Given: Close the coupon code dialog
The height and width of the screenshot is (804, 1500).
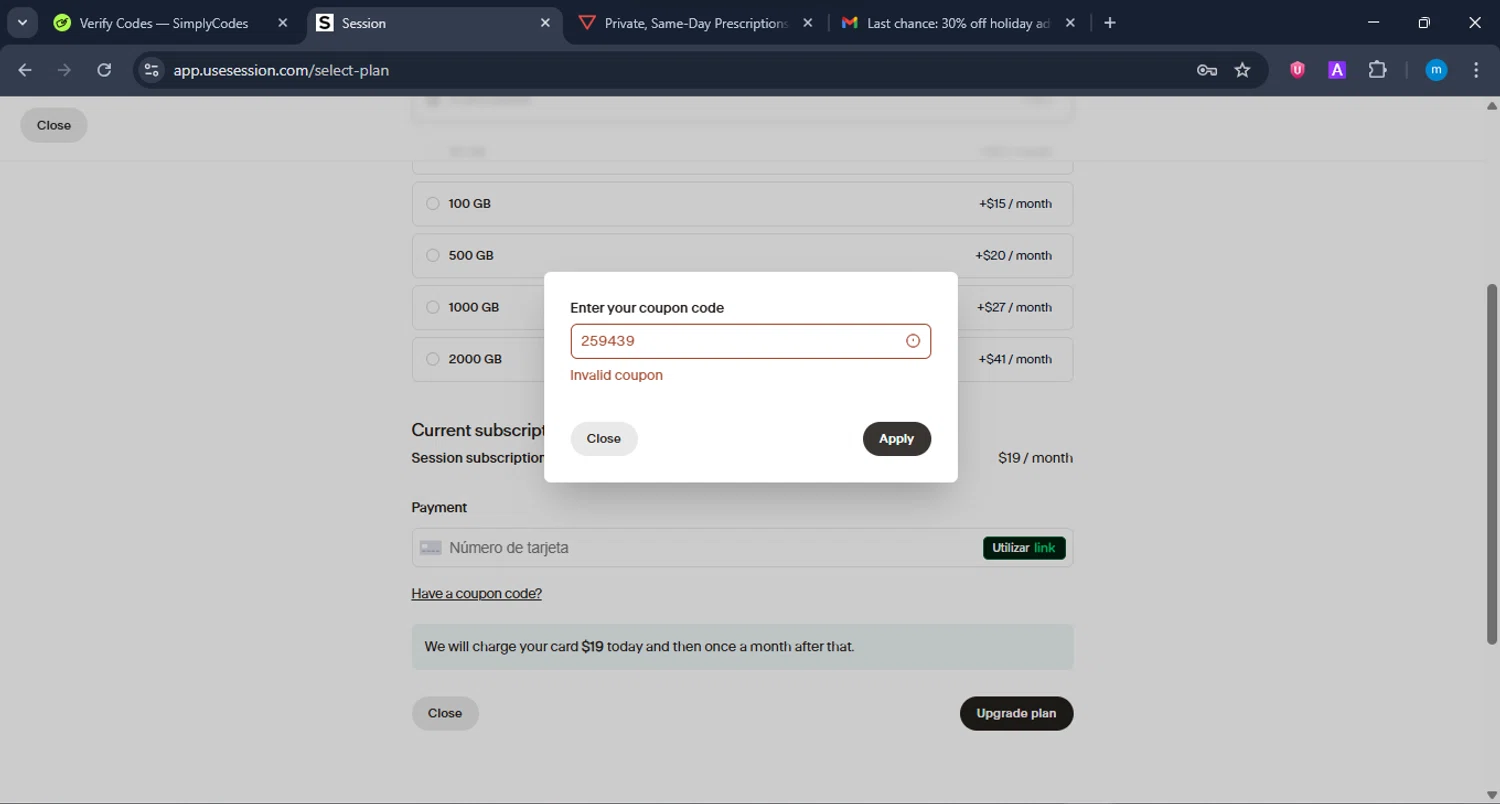Looking at the screenshot, I should (x=604, y=439).
